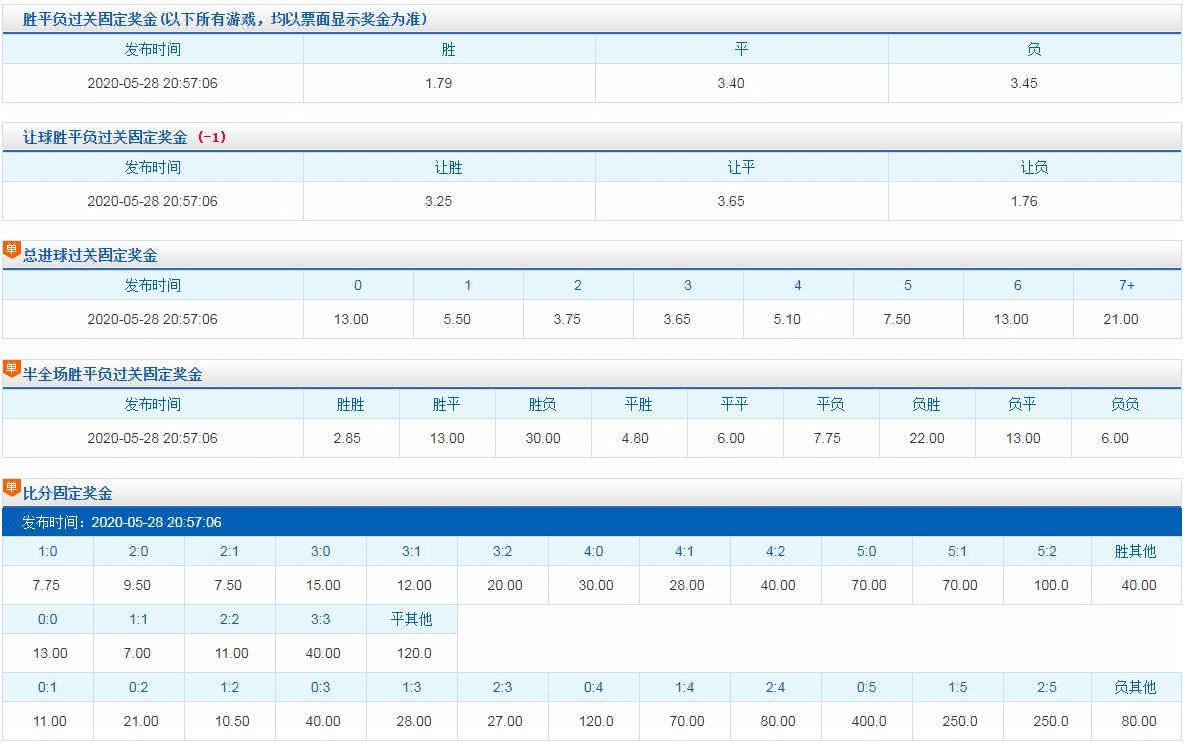Select 平胜 odds 4.80
1184x743 pixels.
tap(635, 438)
